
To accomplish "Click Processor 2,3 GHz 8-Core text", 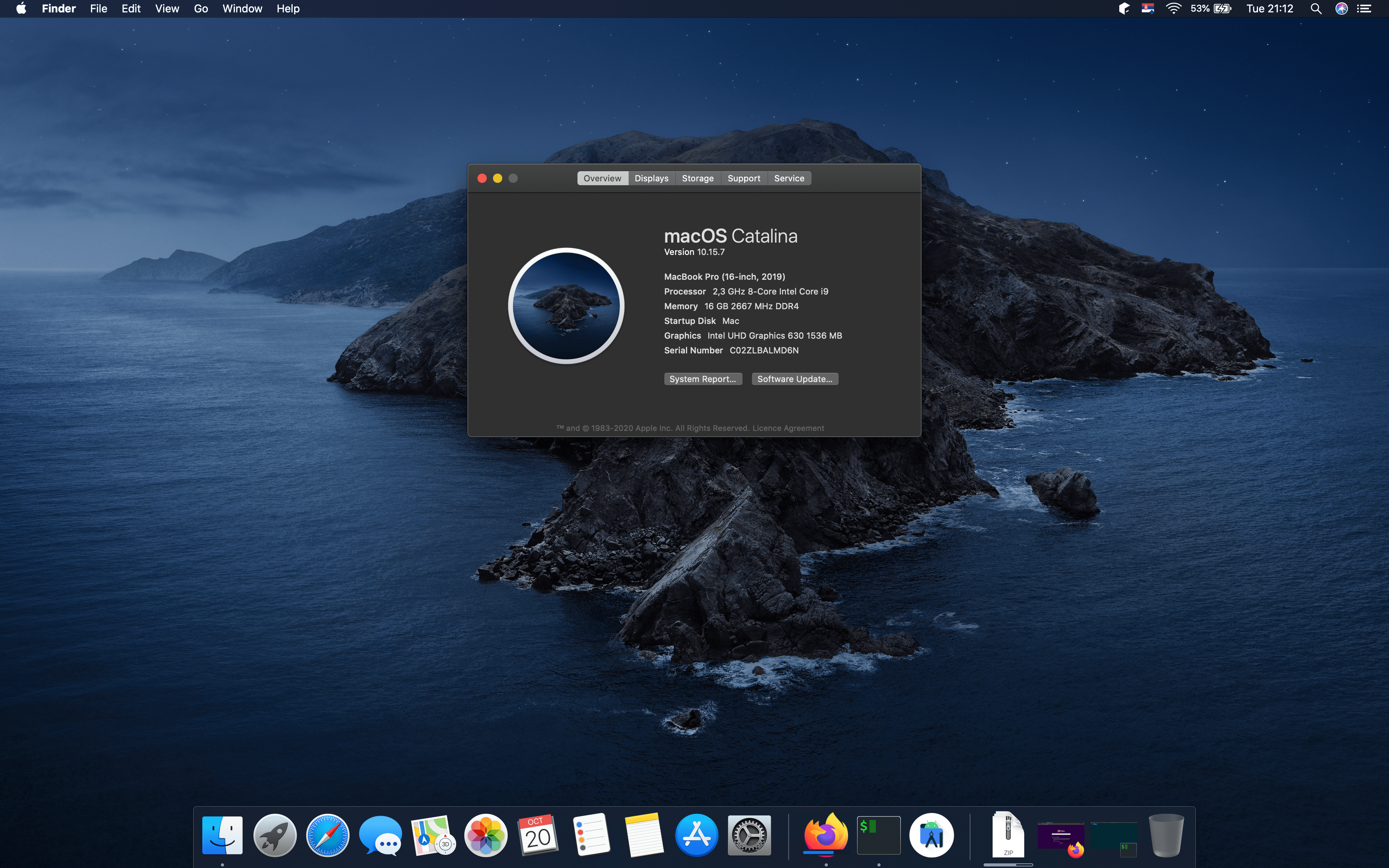I will [x=746, y=292].
